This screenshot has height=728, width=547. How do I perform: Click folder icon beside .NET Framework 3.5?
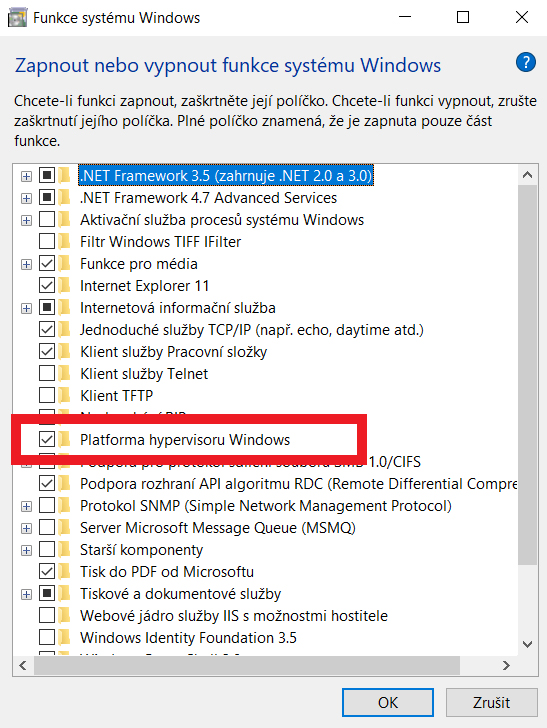click(65, 176)
